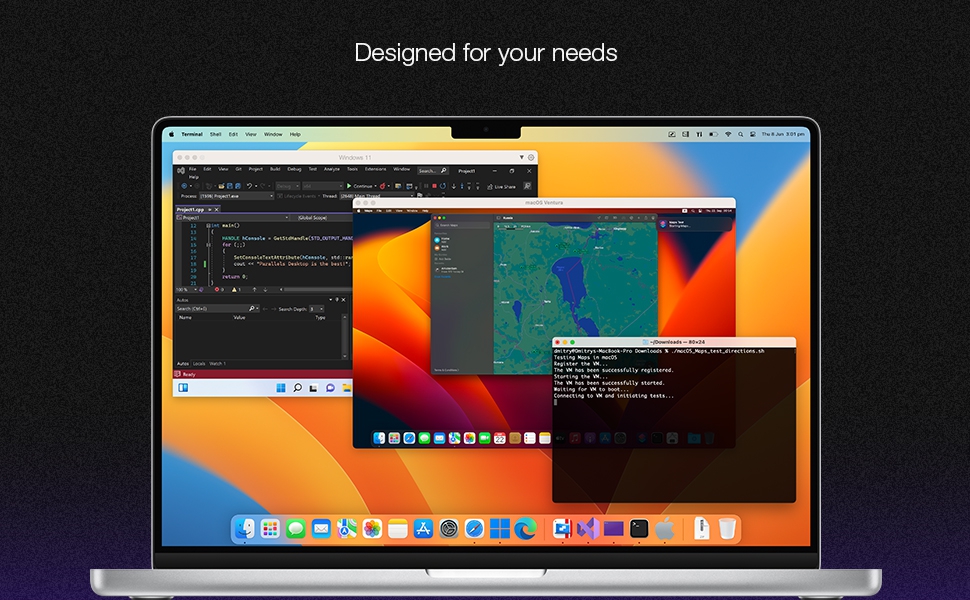Image resolution: width=970 pixels, height=600 pixels.
Task: Open Widgets icon in Windows 11 taskbar
Action: click(x=183, y=388)
